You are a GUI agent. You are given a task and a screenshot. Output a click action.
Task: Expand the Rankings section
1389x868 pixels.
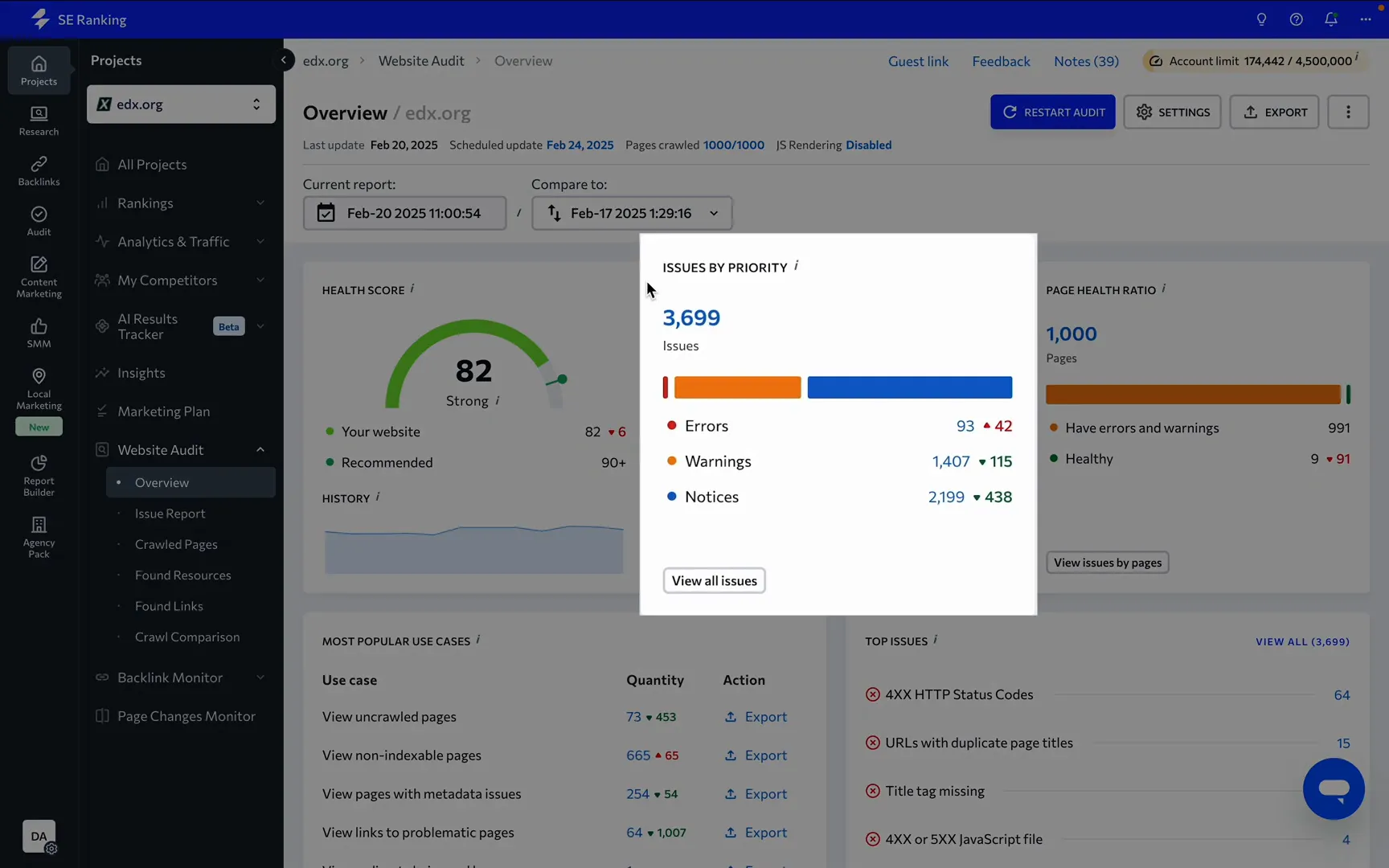click(260, 203)
